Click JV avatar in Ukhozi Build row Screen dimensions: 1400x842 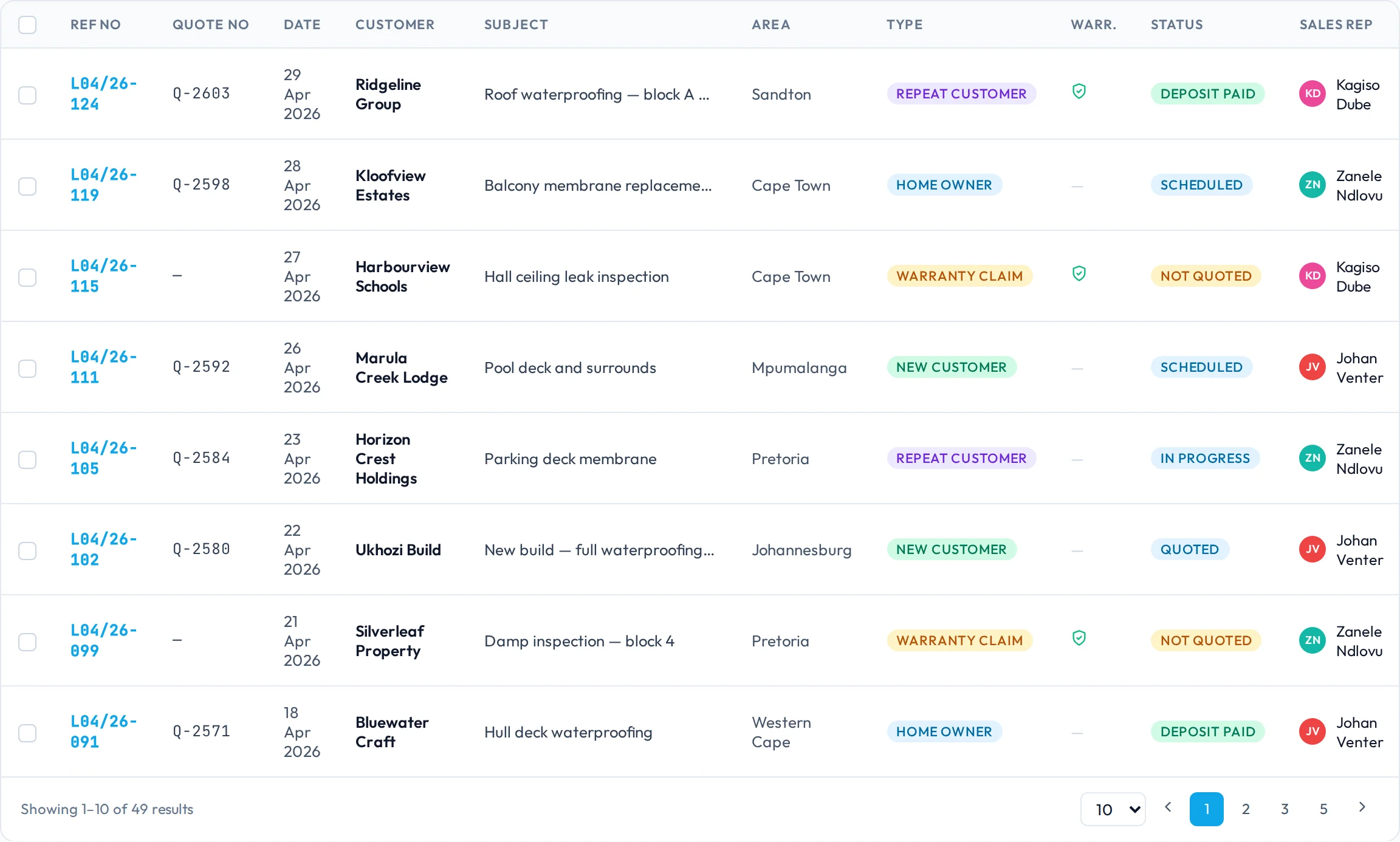point(1312,549)
